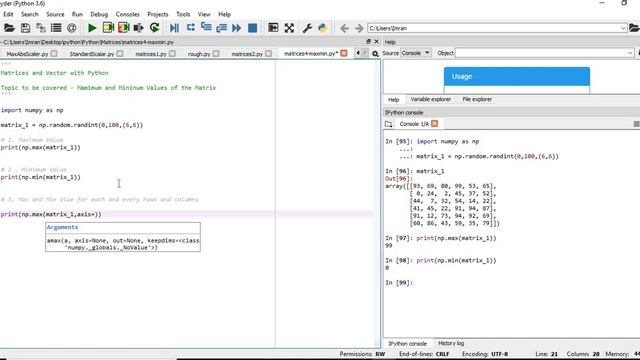This screenshot has width=640, height=360.
Task: Switch to rough.py editor tab
Action: (199, 54)
